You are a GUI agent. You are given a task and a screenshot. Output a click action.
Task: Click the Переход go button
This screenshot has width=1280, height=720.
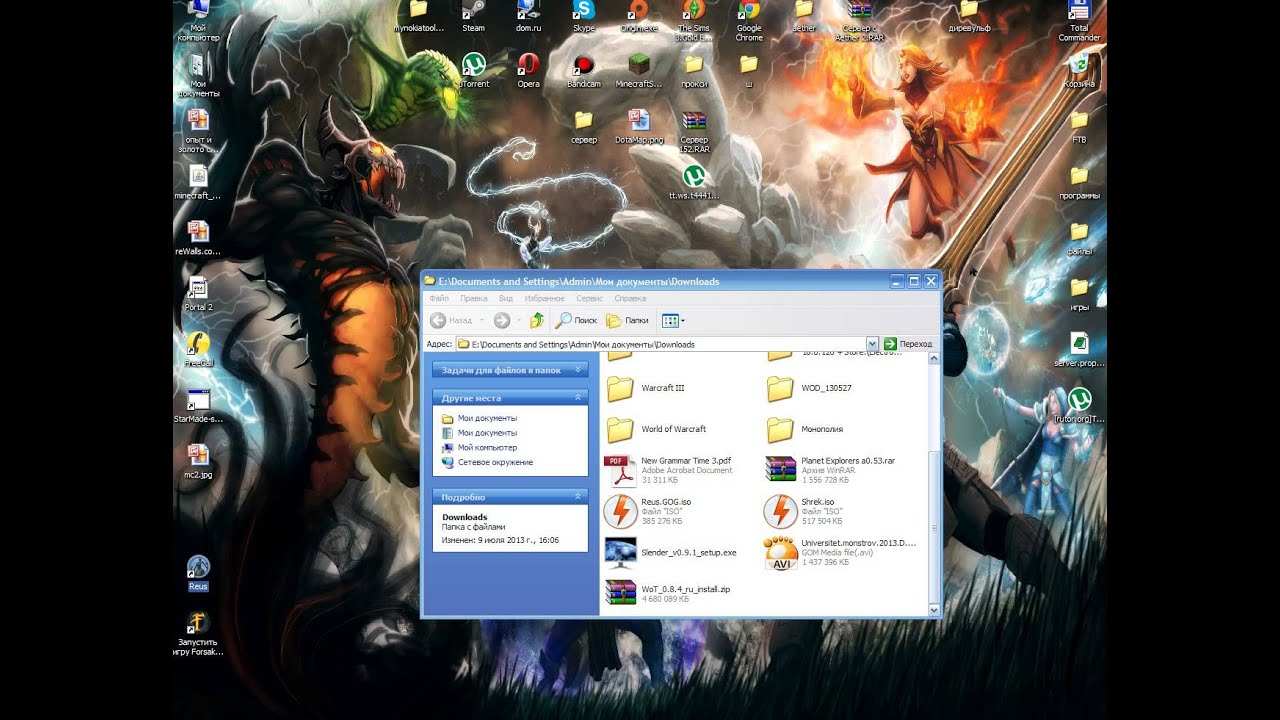click(908, 344)
